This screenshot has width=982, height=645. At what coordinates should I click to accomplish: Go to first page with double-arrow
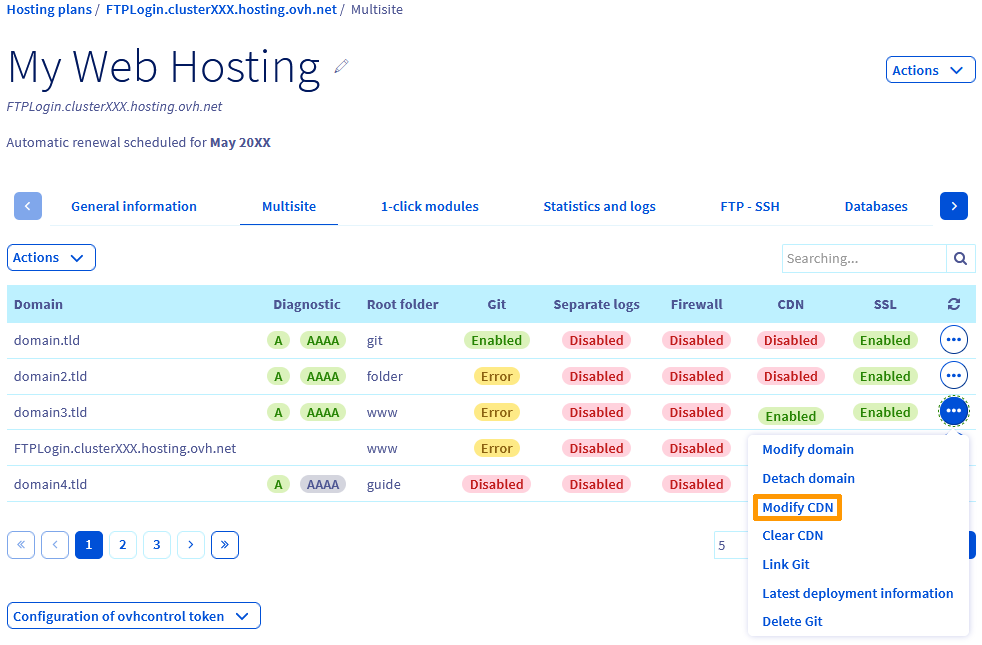[x=21, y=545]
